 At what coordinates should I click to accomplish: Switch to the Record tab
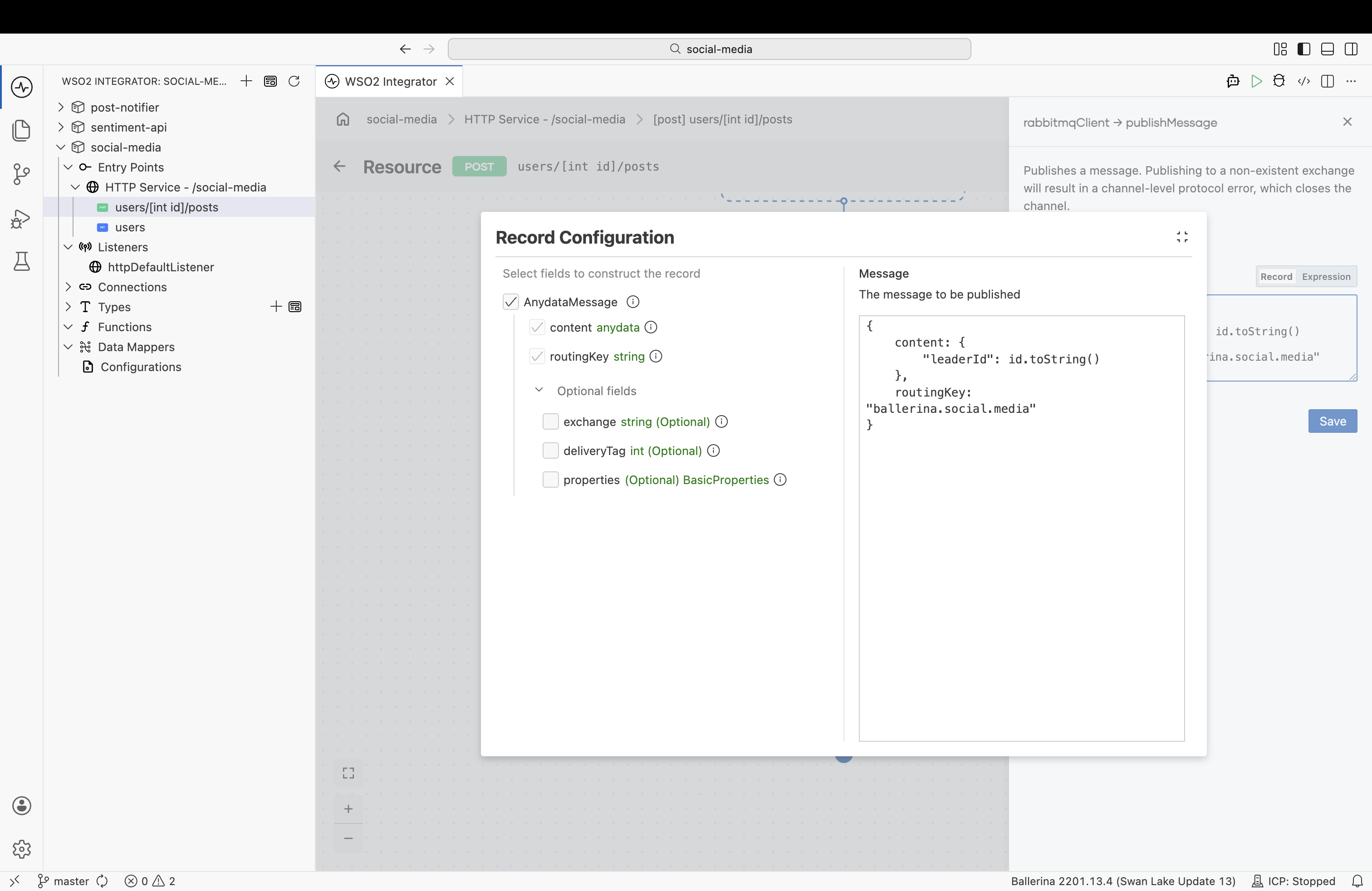[1276, 277]
